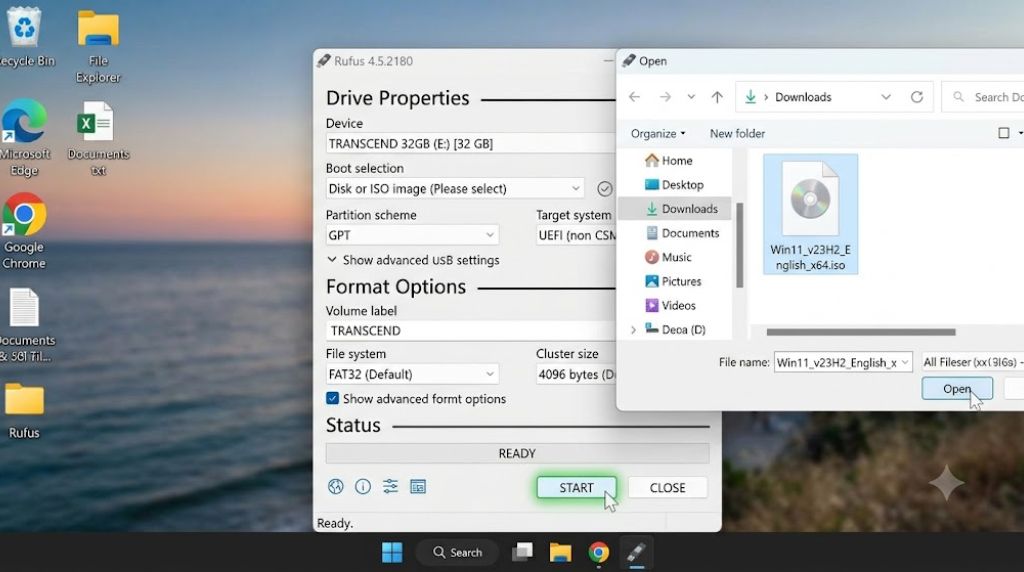Switch to Rufus on the taskbar
This screenshot has width=1024, height=572.
(x=637, y=552)
